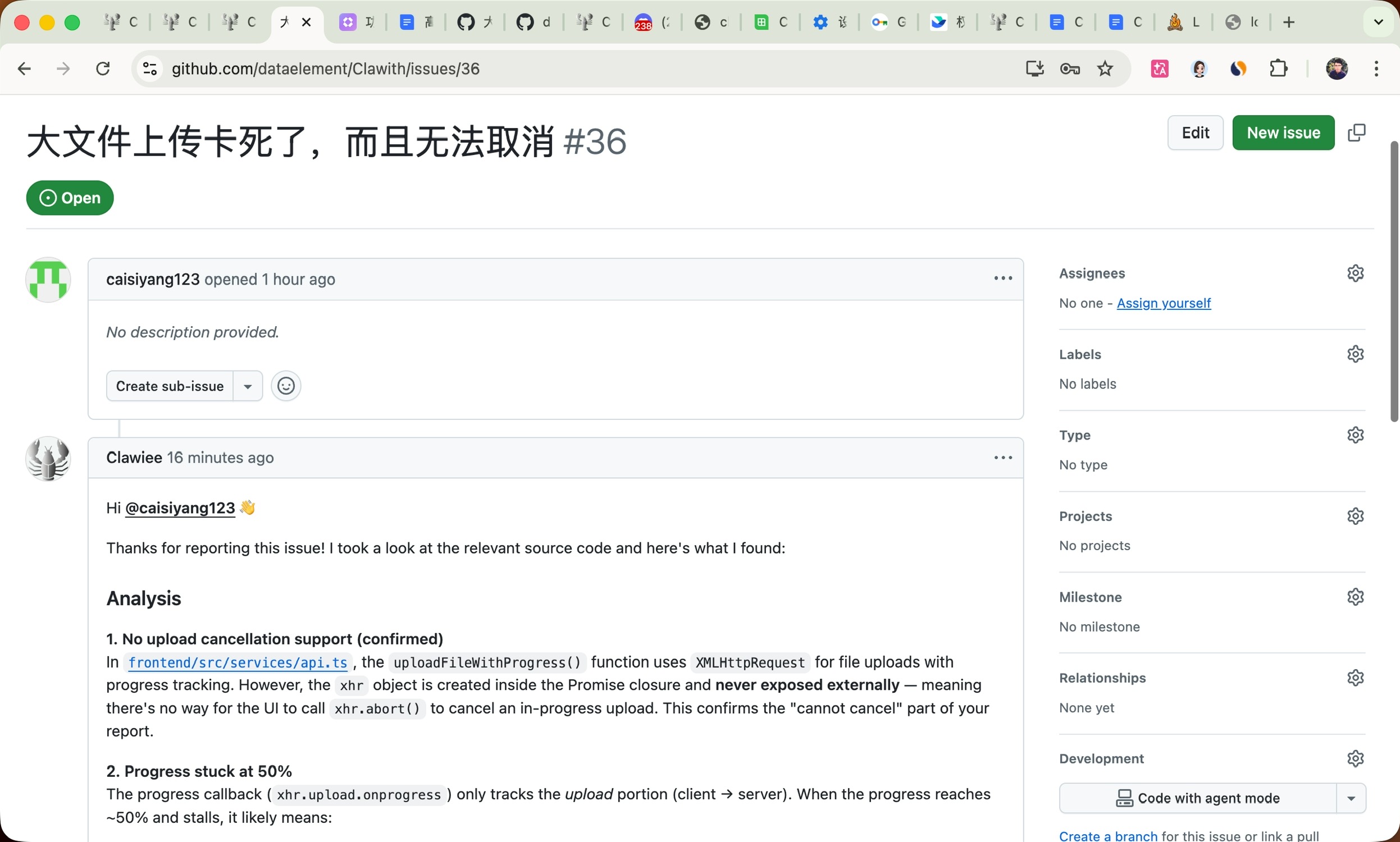The image size is (1400, 842).
Task: Click the copy issue link icon
Action: pyautogui.click(x=1356, y=133)
